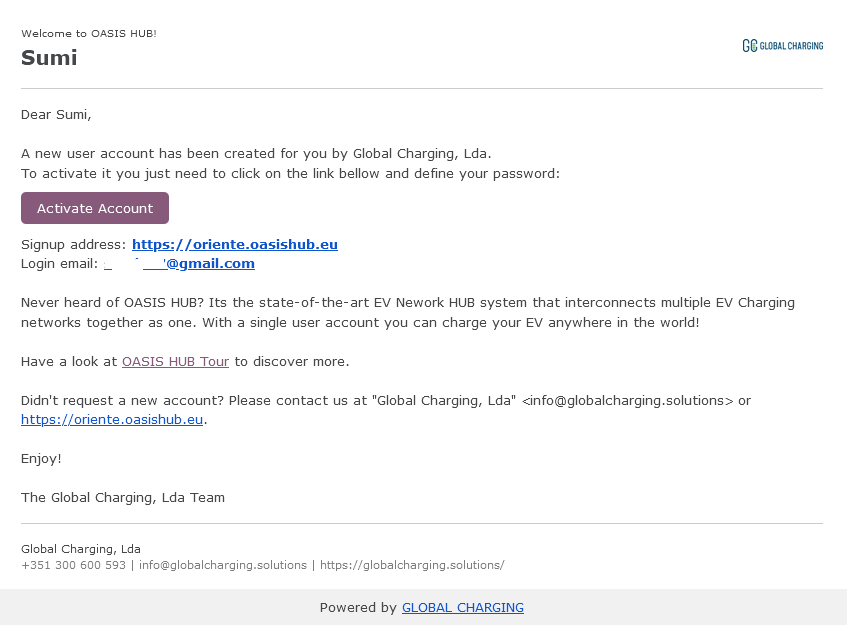Click the Welcome to OASIS HUB! header text
The height and width of the screenshot is (636, 857).
coord(89,33)
